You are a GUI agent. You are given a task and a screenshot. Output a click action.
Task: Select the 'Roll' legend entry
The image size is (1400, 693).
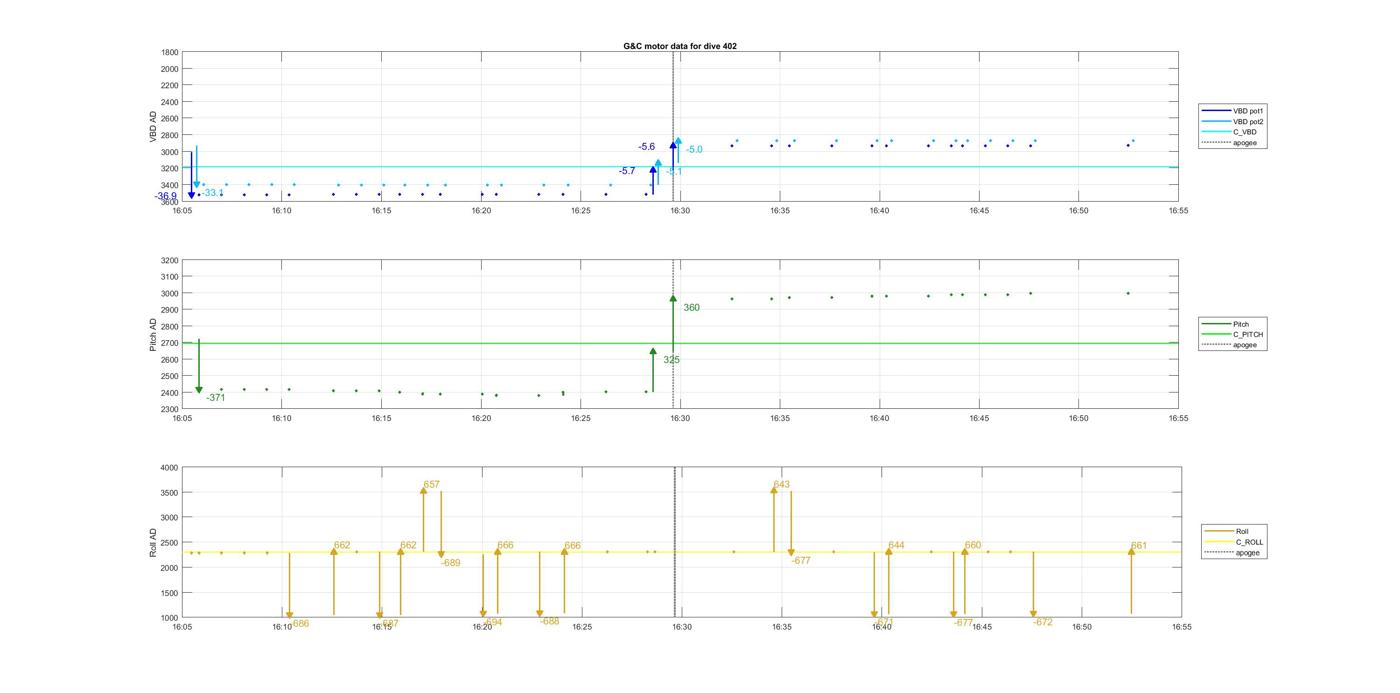coord(1228,532)
